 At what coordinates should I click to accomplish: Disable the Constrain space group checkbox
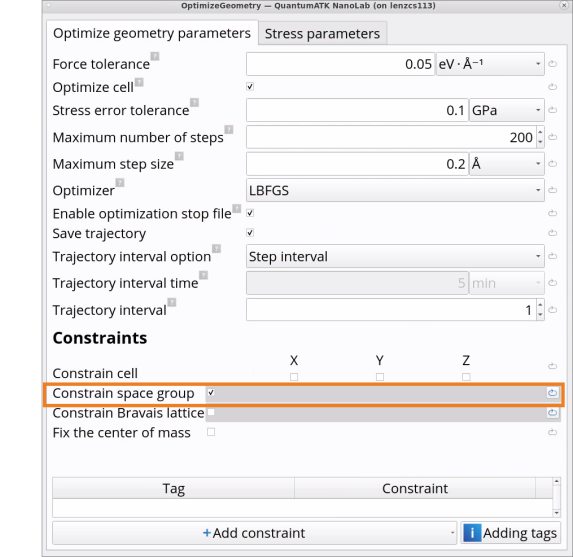pyautogui.click(x=211, y=393)
